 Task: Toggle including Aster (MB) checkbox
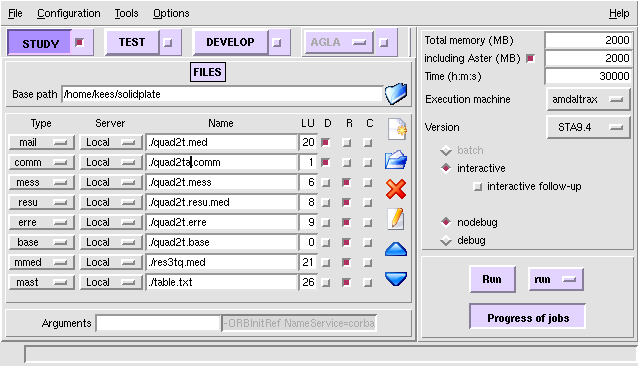click(530, 59)
